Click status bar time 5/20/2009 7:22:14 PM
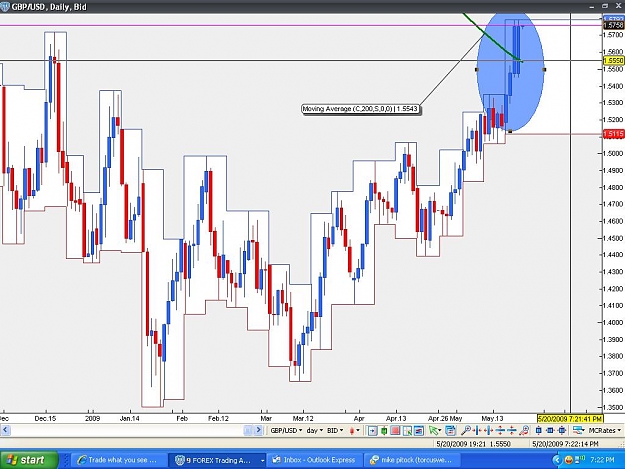Viewport: 625px width, 469px height. point(565,444)
